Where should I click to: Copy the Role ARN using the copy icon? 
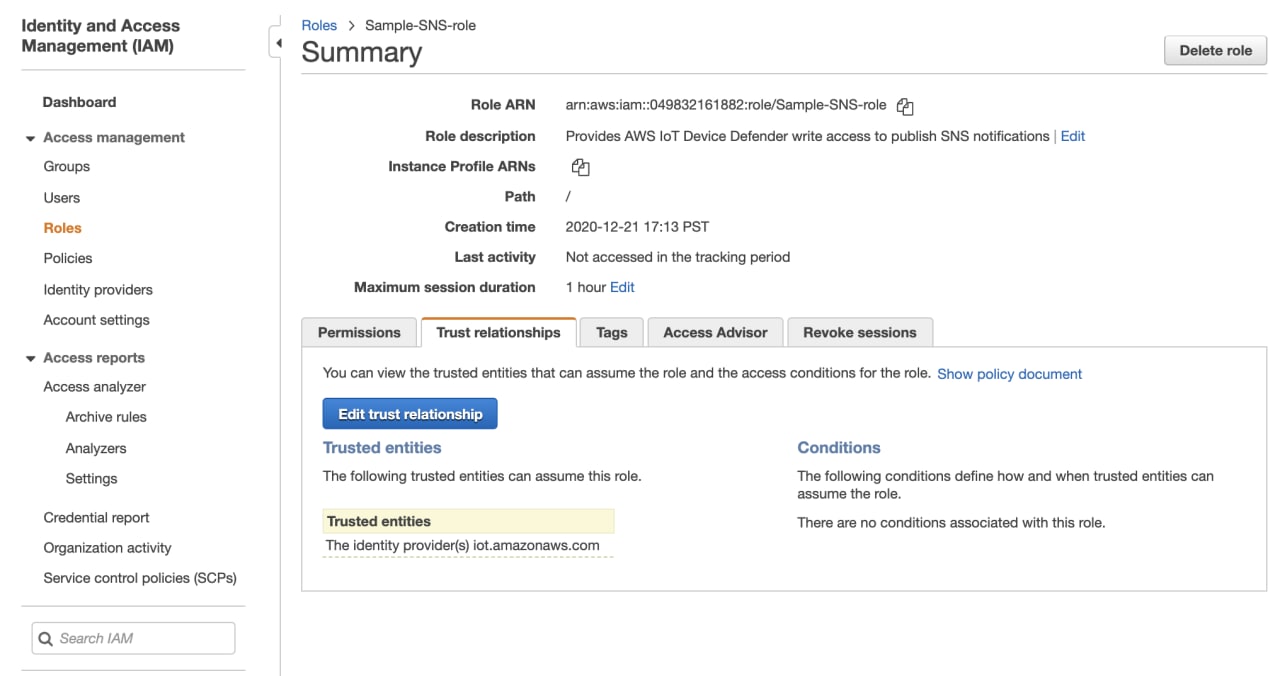click(905, 106)
